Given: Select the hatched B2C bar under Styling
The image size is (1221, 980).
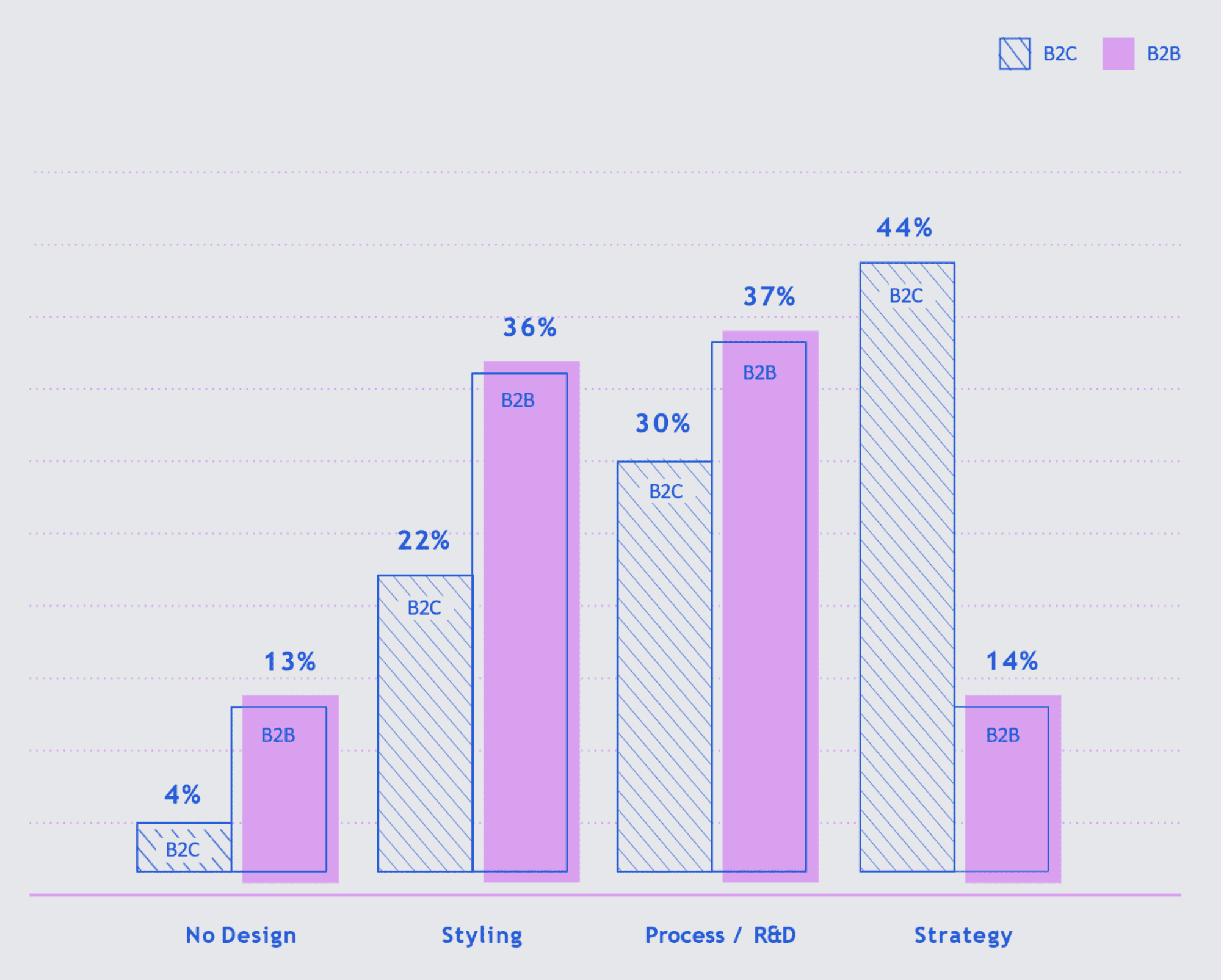Looking at the screenshot, I should click(x=425, y=724).
